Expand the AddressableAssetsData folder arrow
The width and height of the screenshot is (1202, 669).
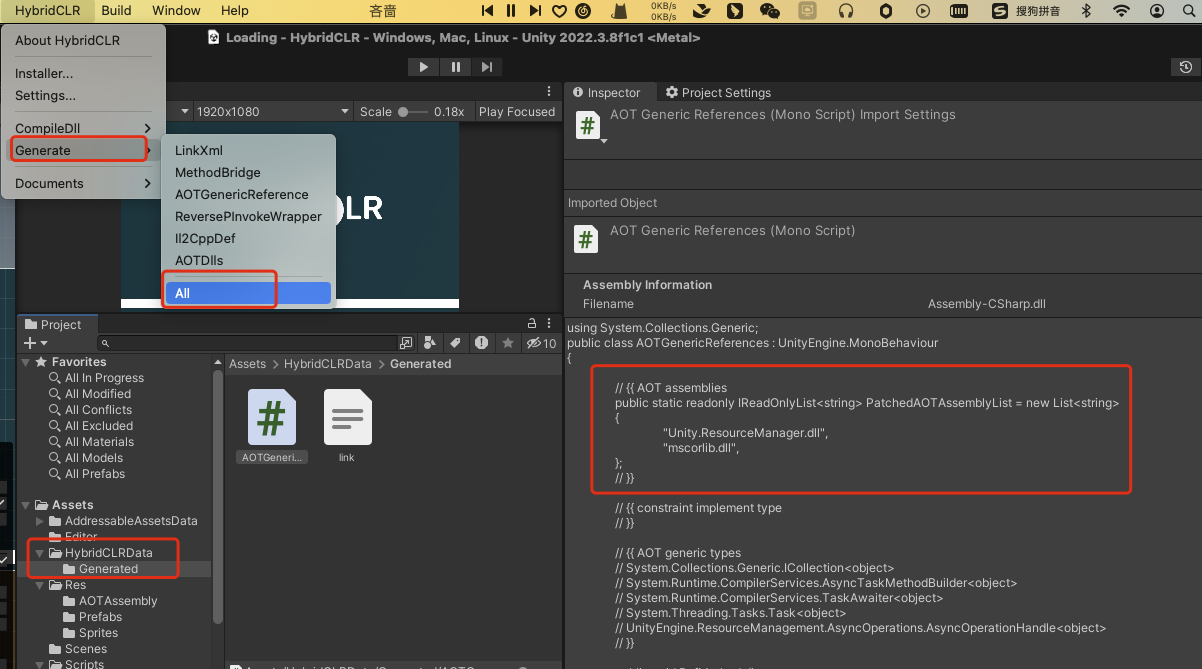pos(40,521)
